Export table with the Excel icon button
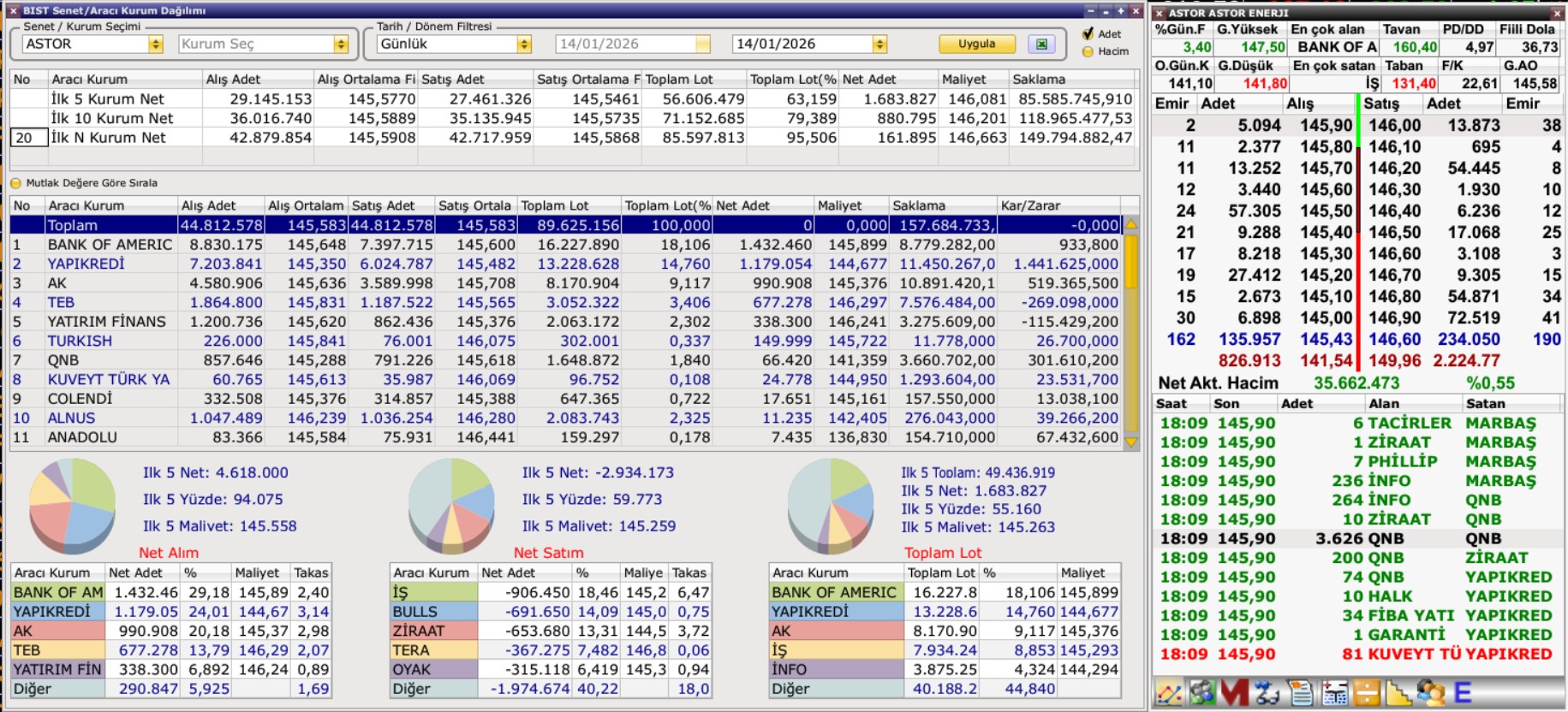Viewport: 1568px width, 712px height. tap(1041, 44)
